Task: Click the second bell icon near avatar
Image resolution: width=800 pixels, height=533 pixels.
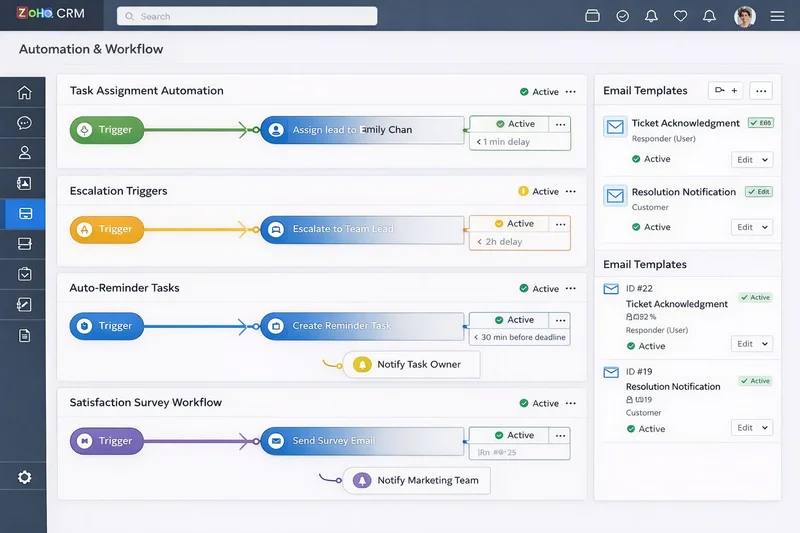Action: (709, 16)
